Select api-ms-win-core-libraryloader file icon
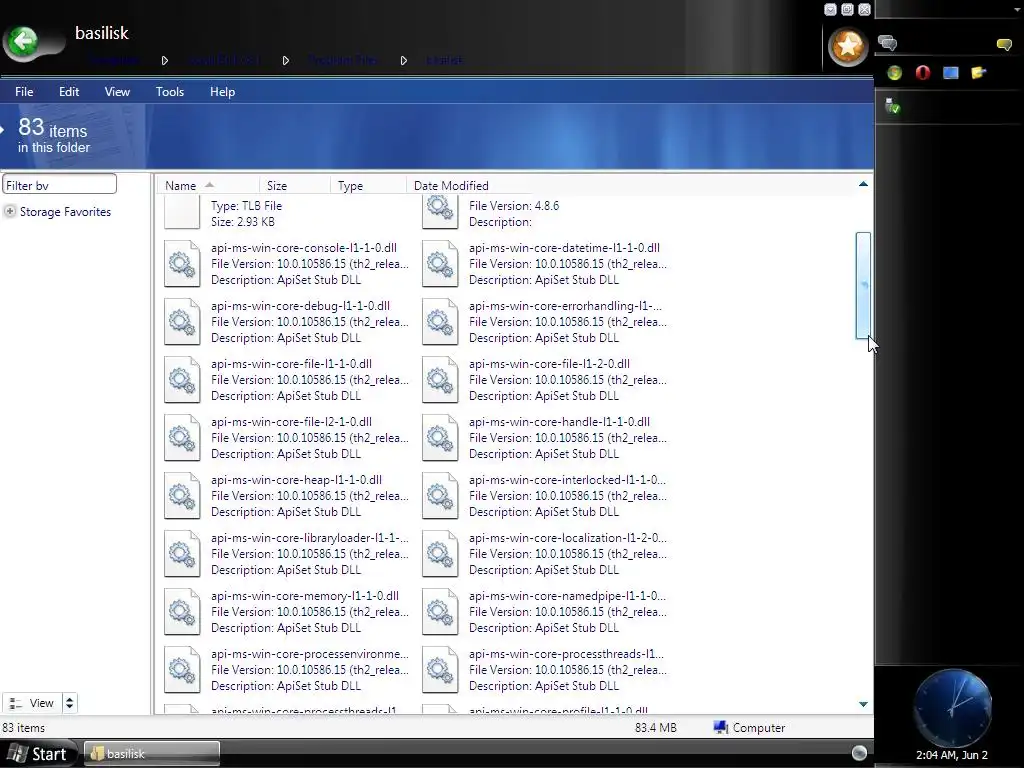Screen dimensions: 1024x768 pyautogui.click(x=182, y=554)
